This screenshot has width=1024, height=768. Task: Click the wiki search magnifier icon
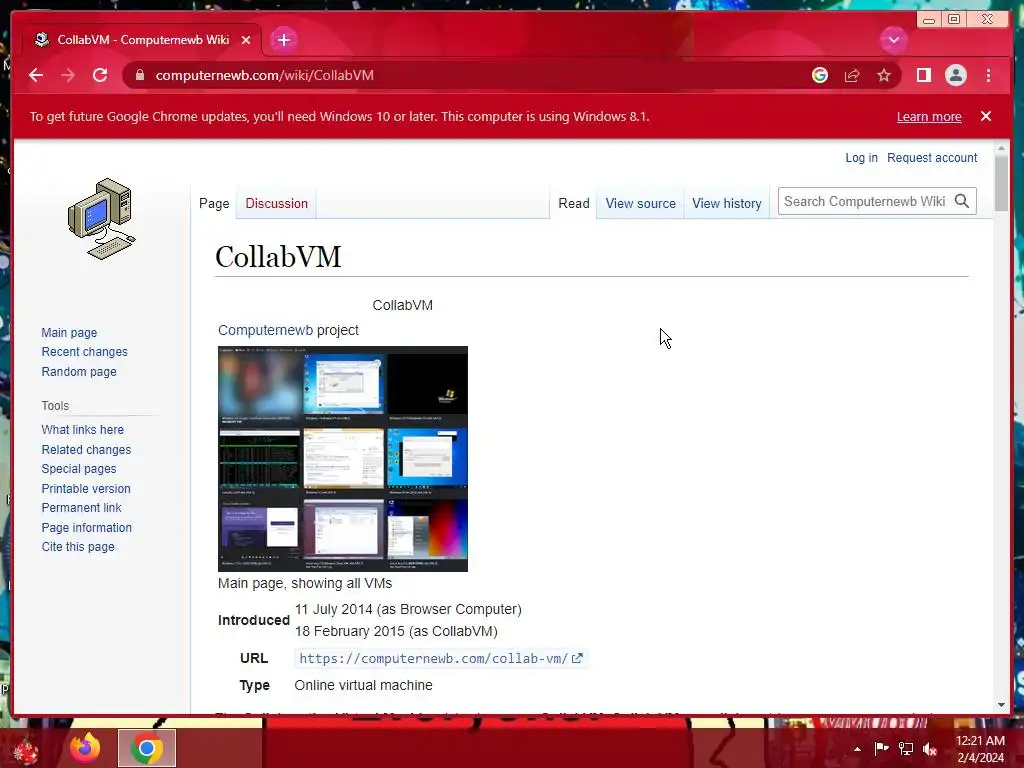pos(962,201)
